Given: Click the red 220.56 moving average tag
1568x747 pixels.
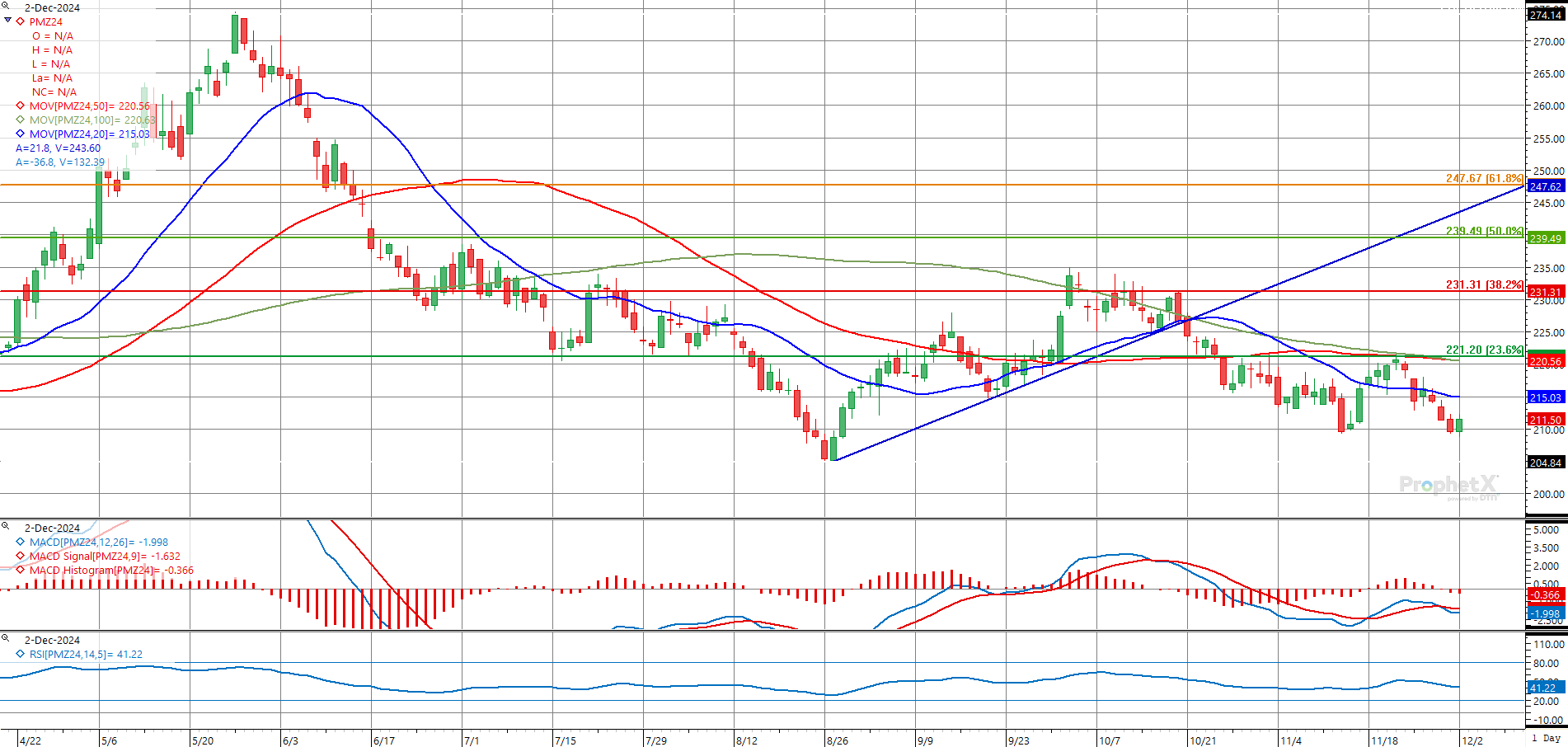Looking at the screenshot, I should pos(1546,361).
